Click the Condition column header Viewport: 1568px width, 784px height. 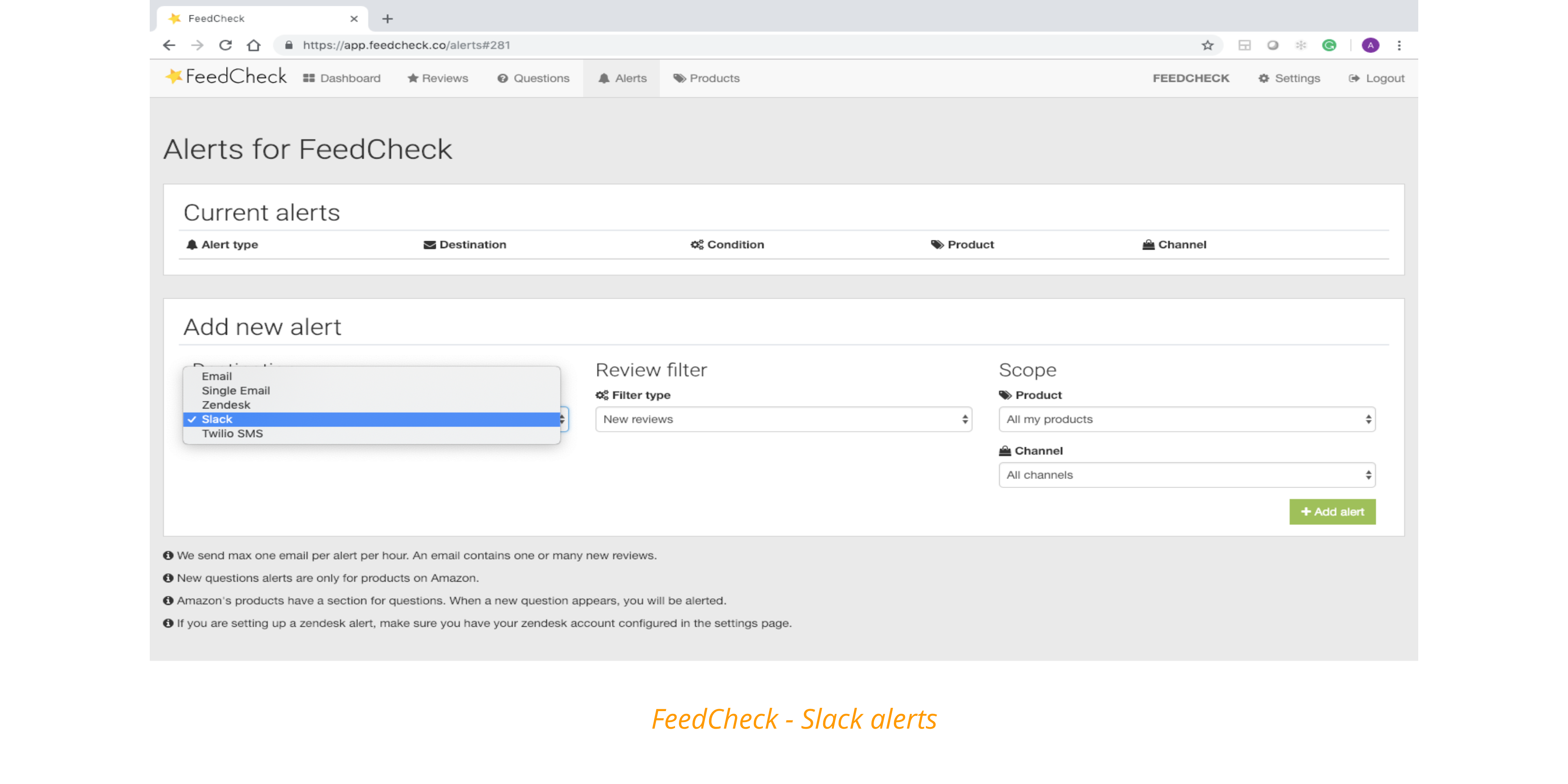click(728, 245)
